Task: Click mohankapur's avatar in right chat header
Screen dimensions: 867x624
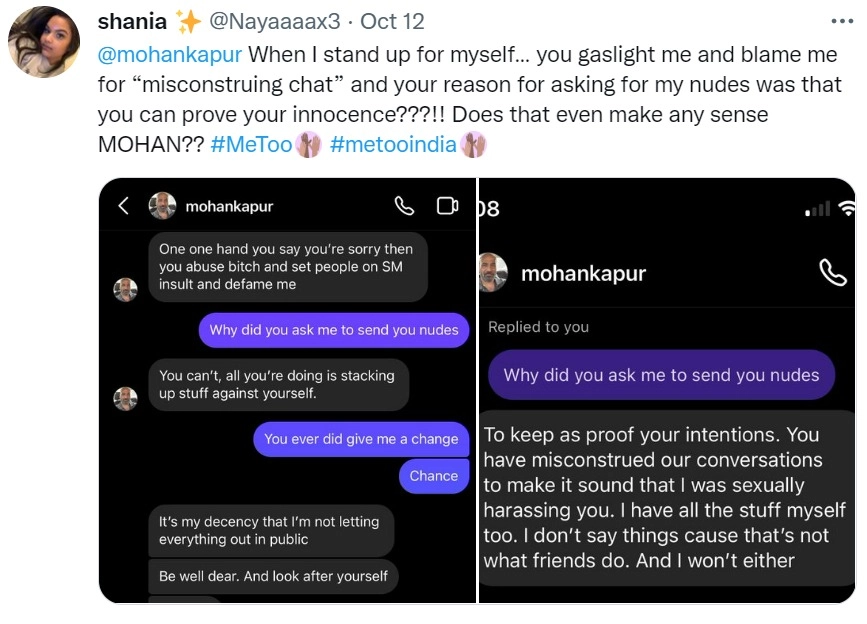Action: [492, 273]
